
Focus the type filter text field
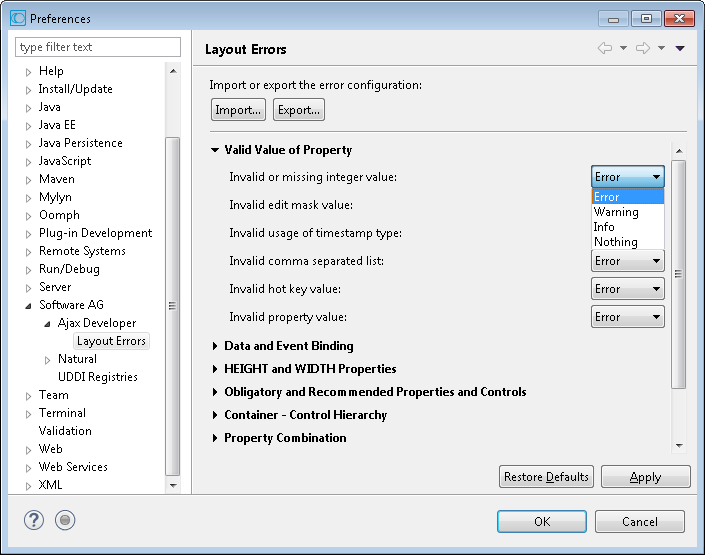pos(98,47)
